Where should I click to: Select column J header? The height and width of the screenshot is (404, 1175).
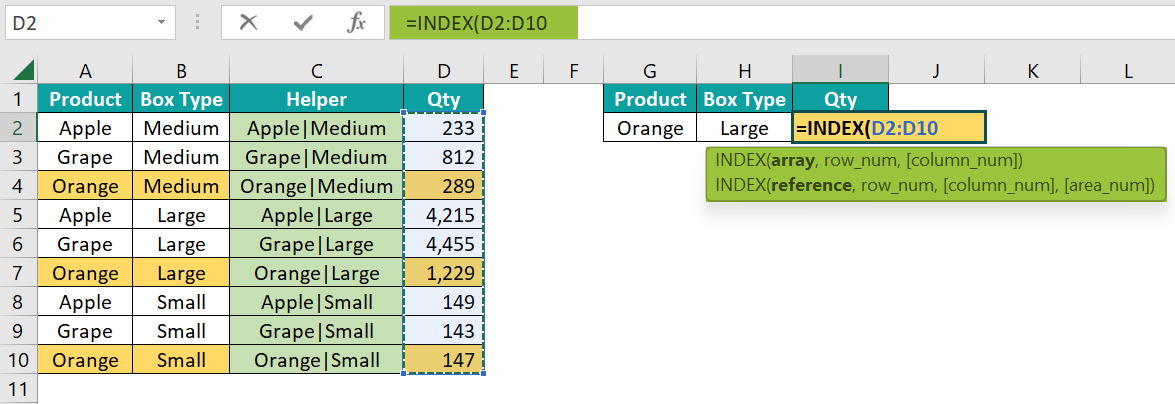[x=937, y=71]
